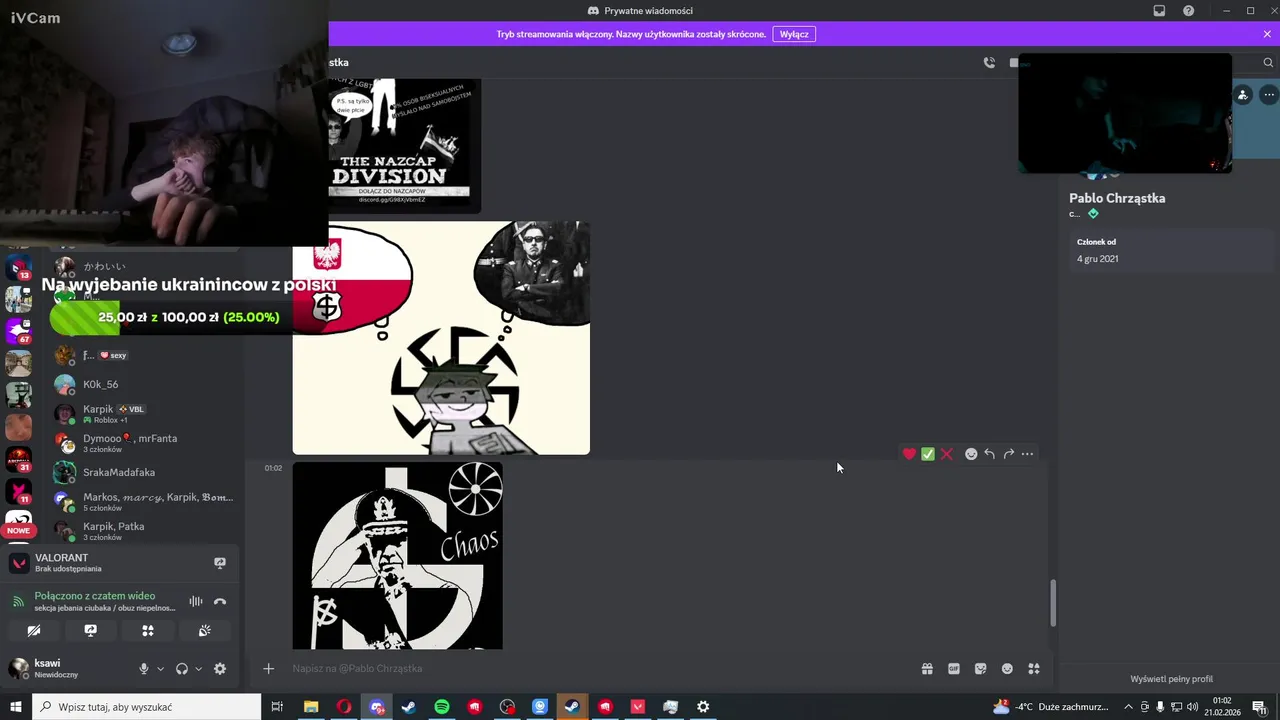Viewport: 1280px width, 720px height.
Task: Click the NOWE new messages badge
Action: 19,530
